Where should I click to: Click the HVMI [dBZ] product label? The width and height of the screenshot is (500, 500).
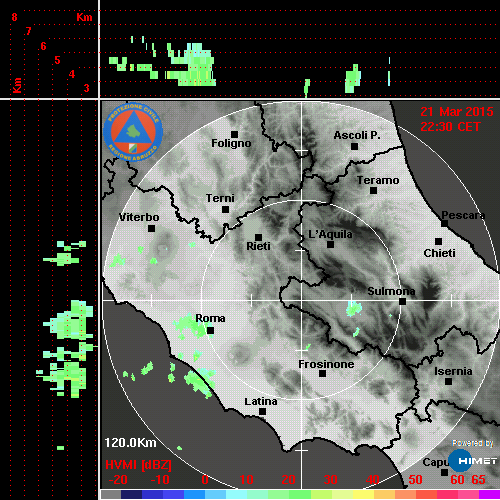pyautogui.click(x=138, y=465)
